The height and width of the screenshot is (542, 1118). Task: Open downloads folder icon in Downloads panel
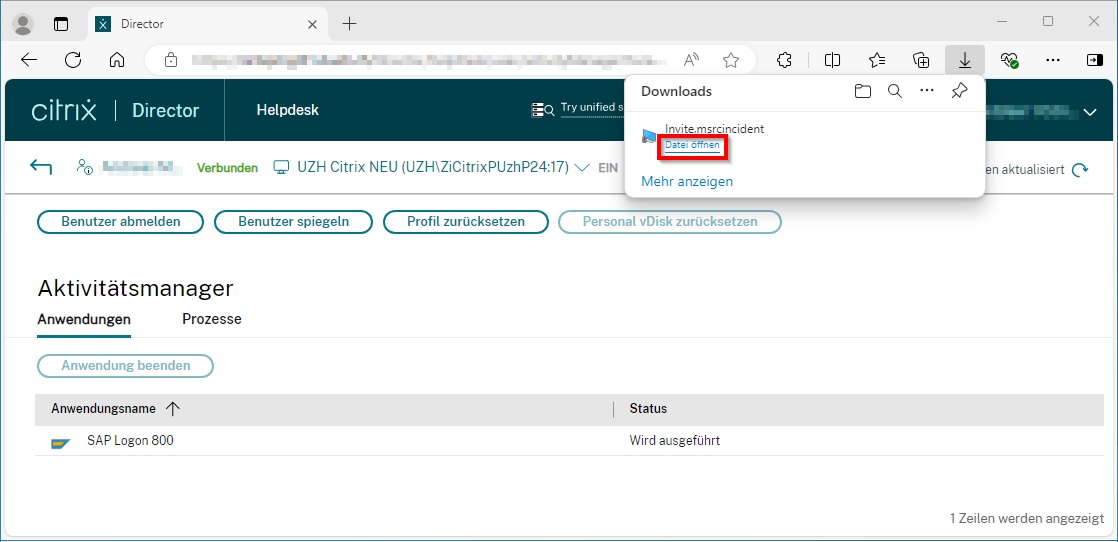point(862,91)
